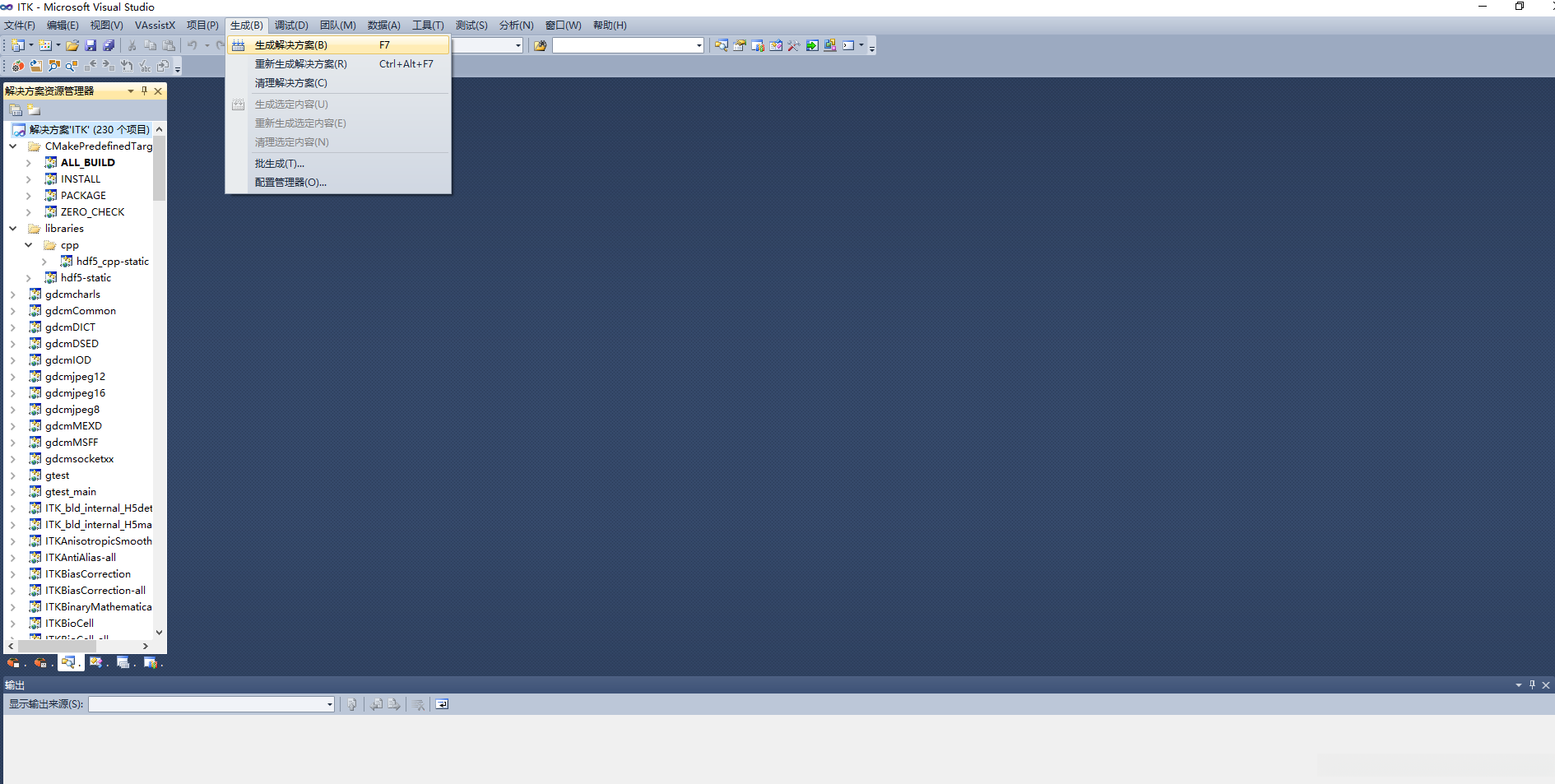Open the VAssistX tomato options icon
Screen dimensions: 1555x784
(18, 66)
